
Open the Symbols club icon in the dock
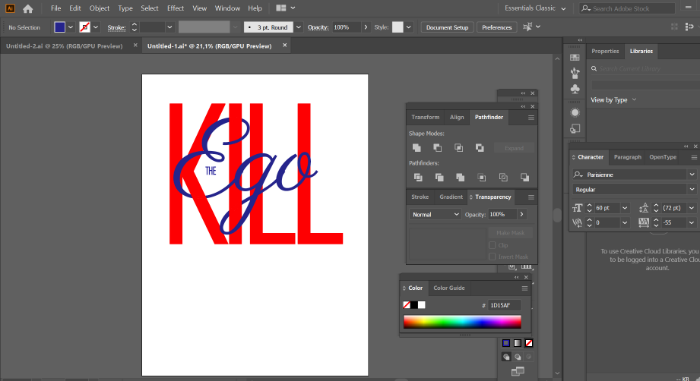coord(575,88)
